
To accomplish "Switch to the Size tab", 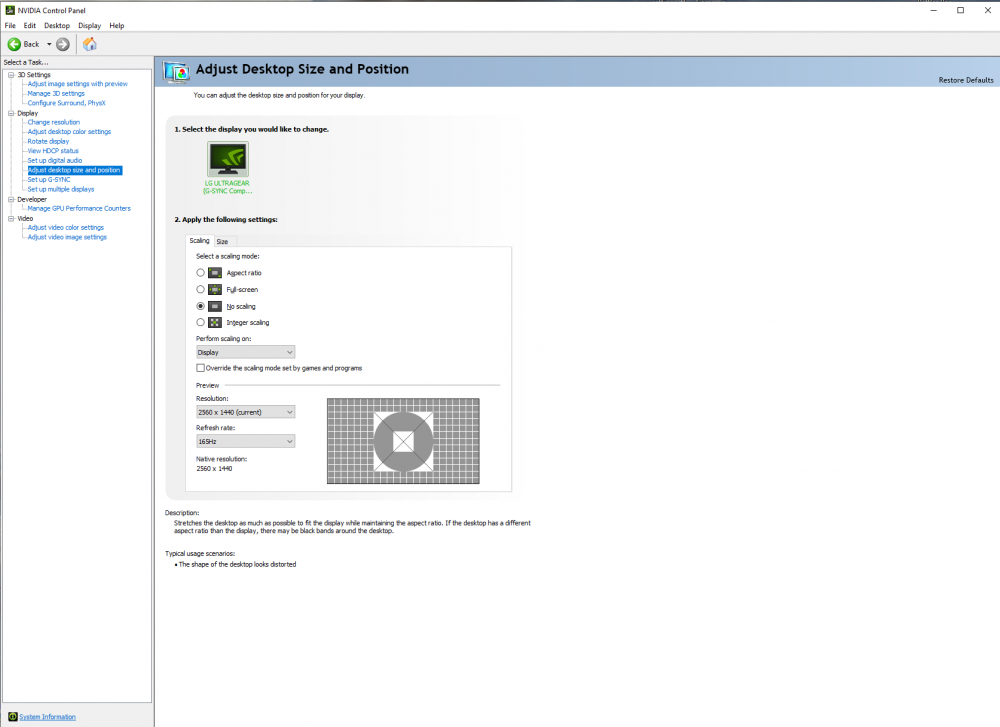I will 222,241.
